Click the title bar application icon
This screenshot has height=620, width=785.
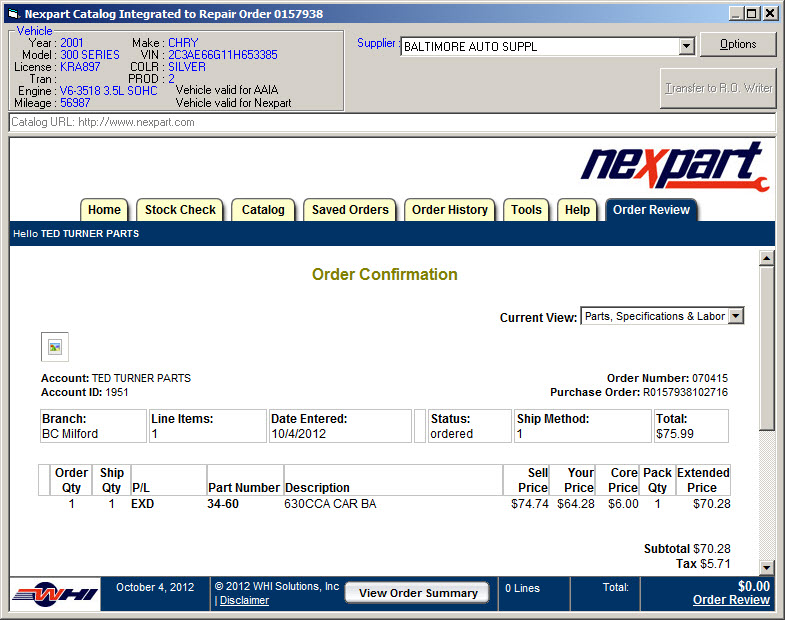(14, 14)
